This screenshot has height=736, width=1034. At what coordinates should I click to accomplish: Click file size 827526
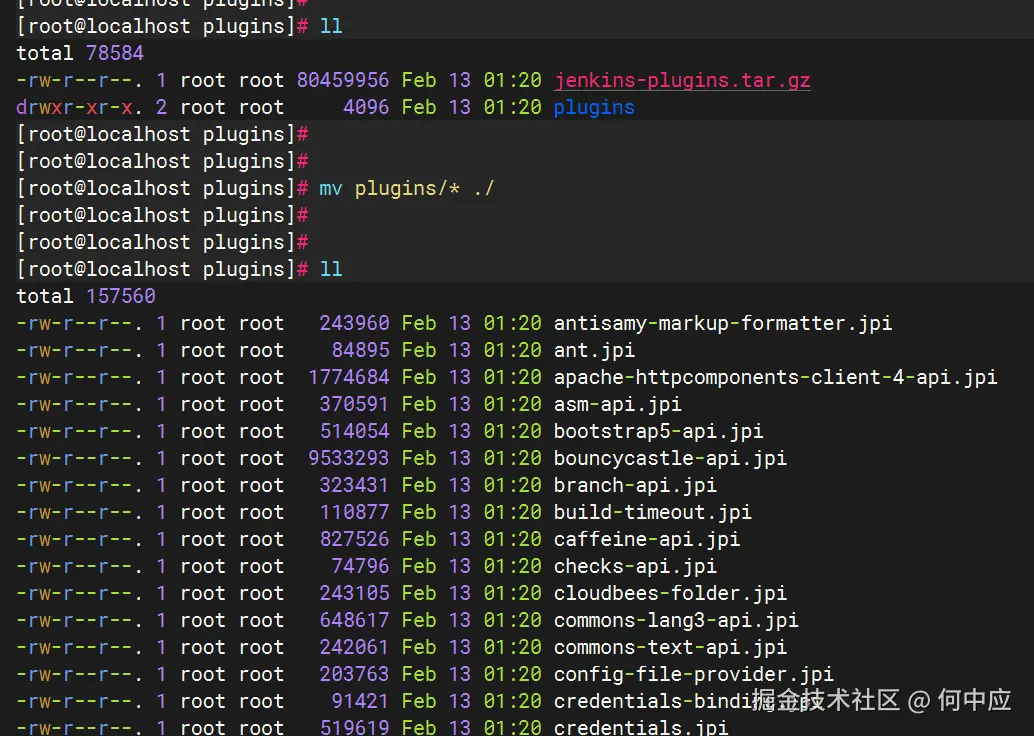(355, 539)
